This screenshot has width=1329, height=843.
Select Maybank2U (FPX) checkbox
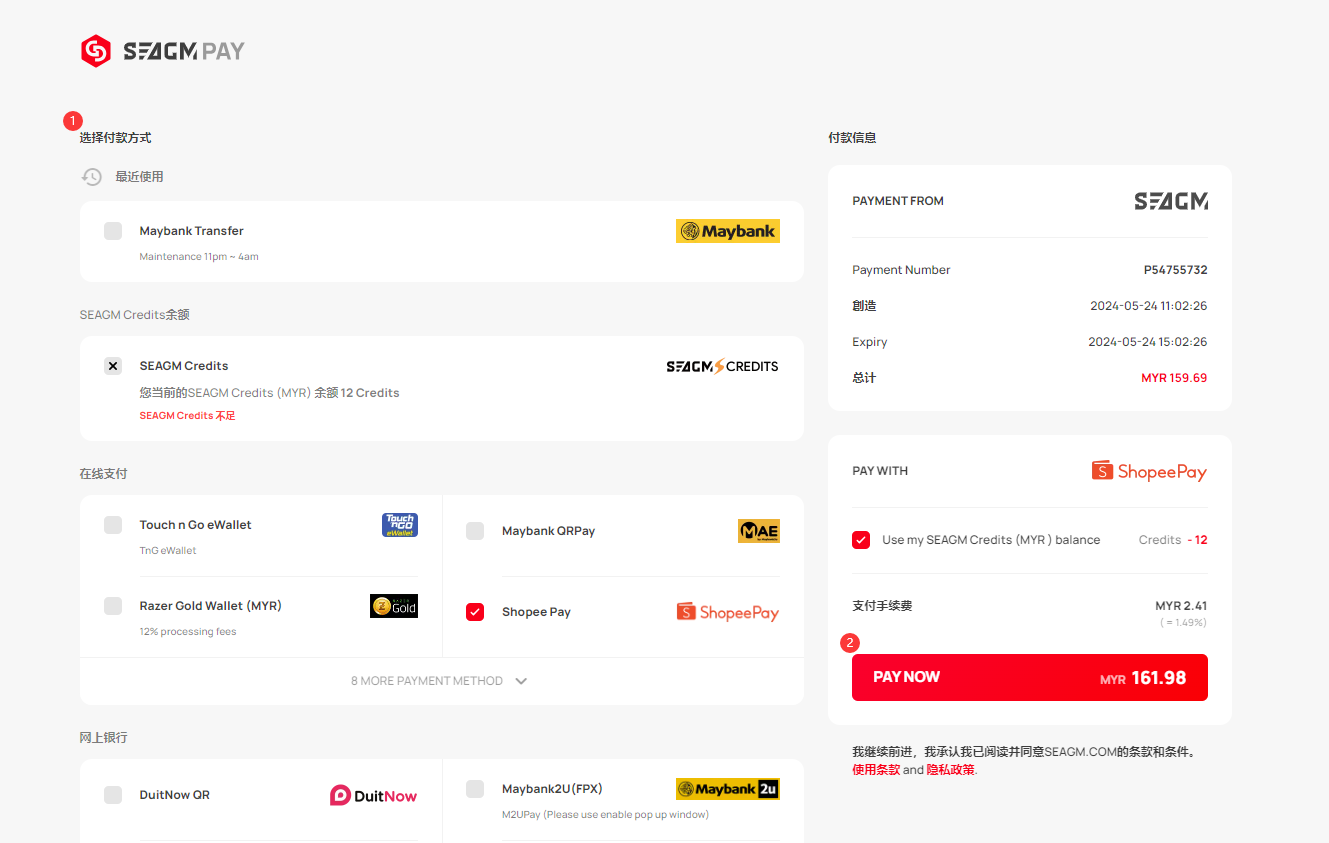475,789
